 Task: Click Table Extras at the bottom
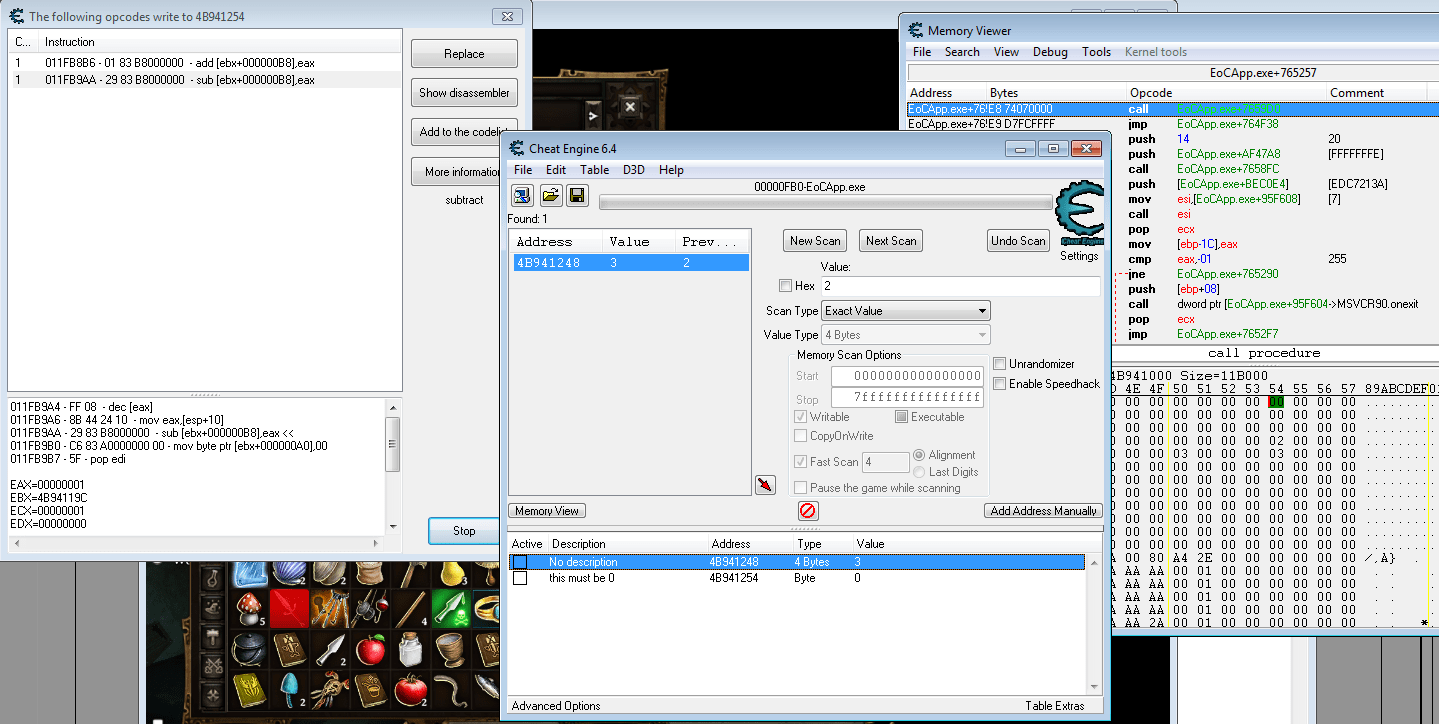(x=1055, y=706)
